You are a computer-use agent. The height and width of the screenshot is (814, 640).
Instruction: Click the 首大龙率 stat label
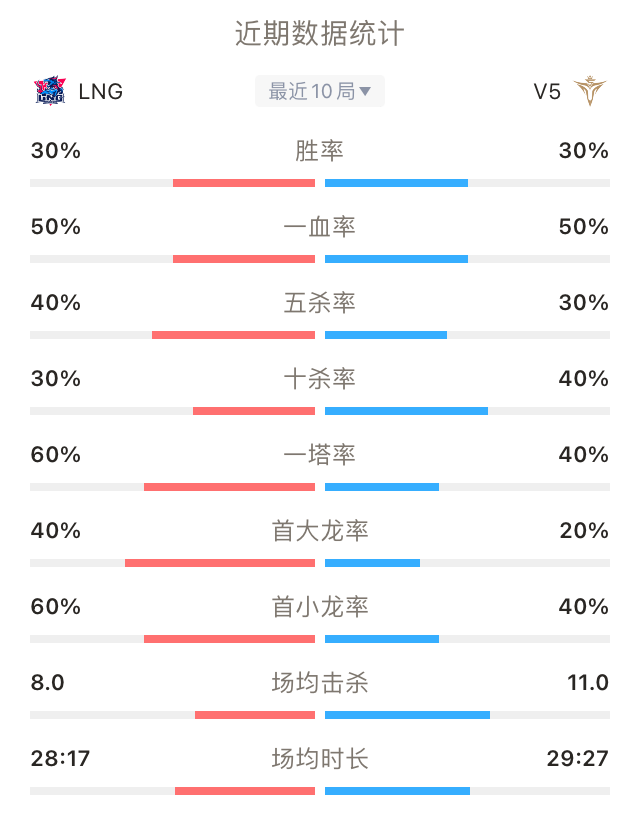[320, 531]
